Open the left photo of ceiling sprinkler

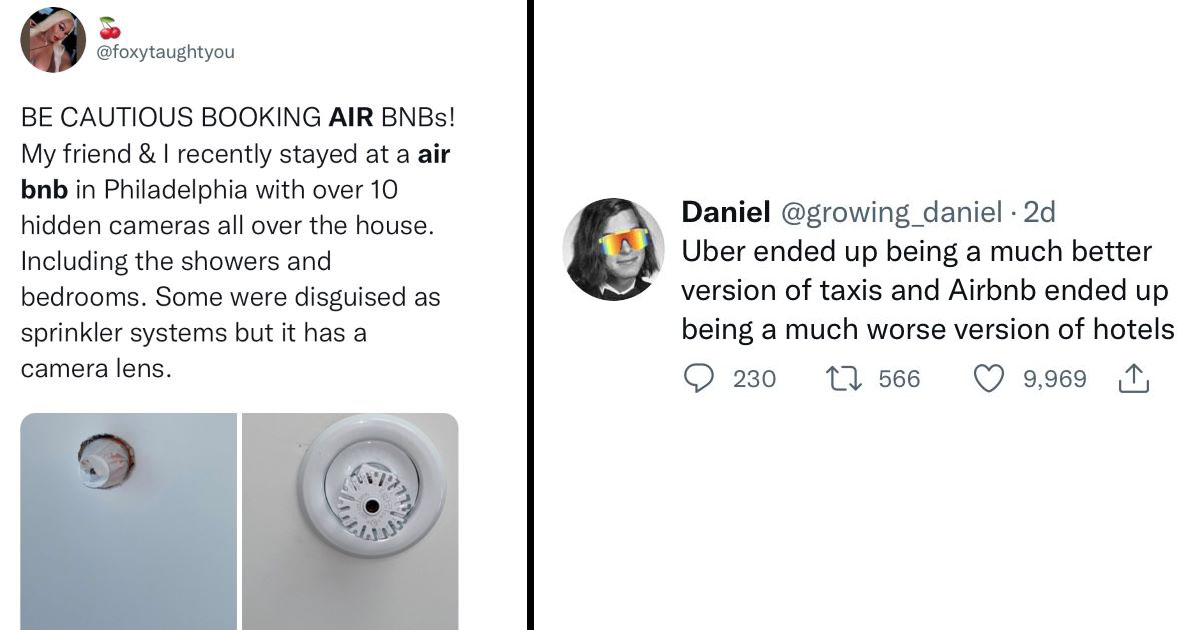[x=128, y=521]
